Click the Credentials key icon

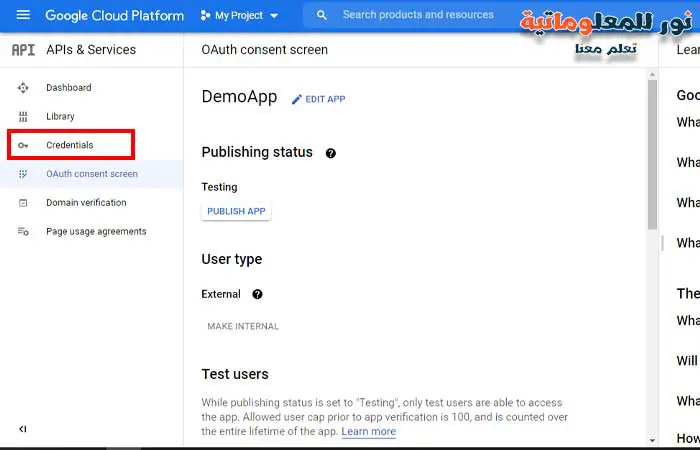pyautogui.click(x=23, y=146)
